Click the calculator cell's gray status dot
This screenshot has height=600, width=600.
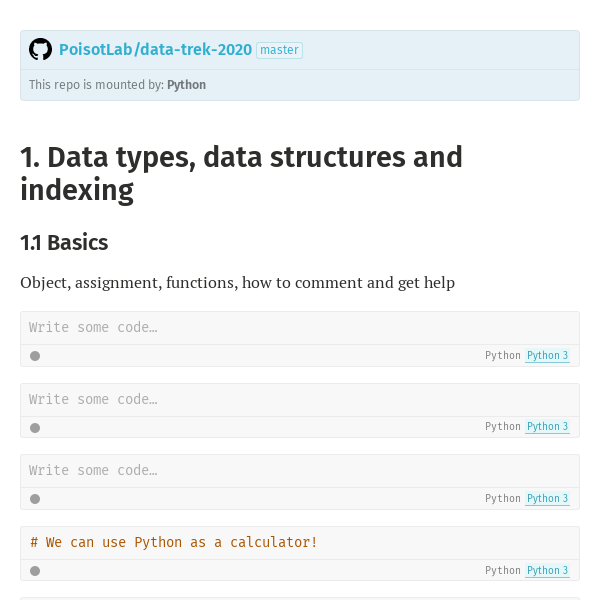(x=35, y=571)
